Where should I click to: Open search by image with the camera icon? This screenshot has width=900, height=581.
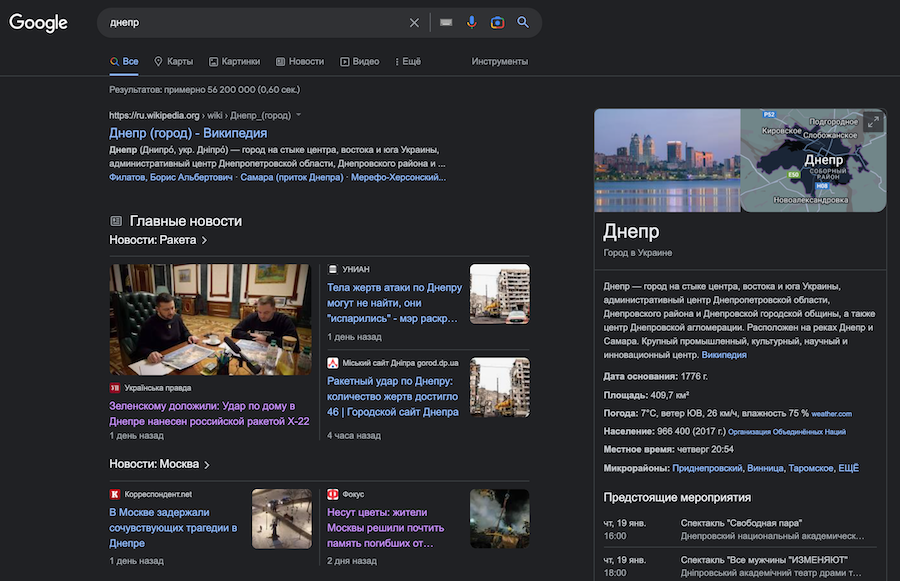tap(497, 23)
